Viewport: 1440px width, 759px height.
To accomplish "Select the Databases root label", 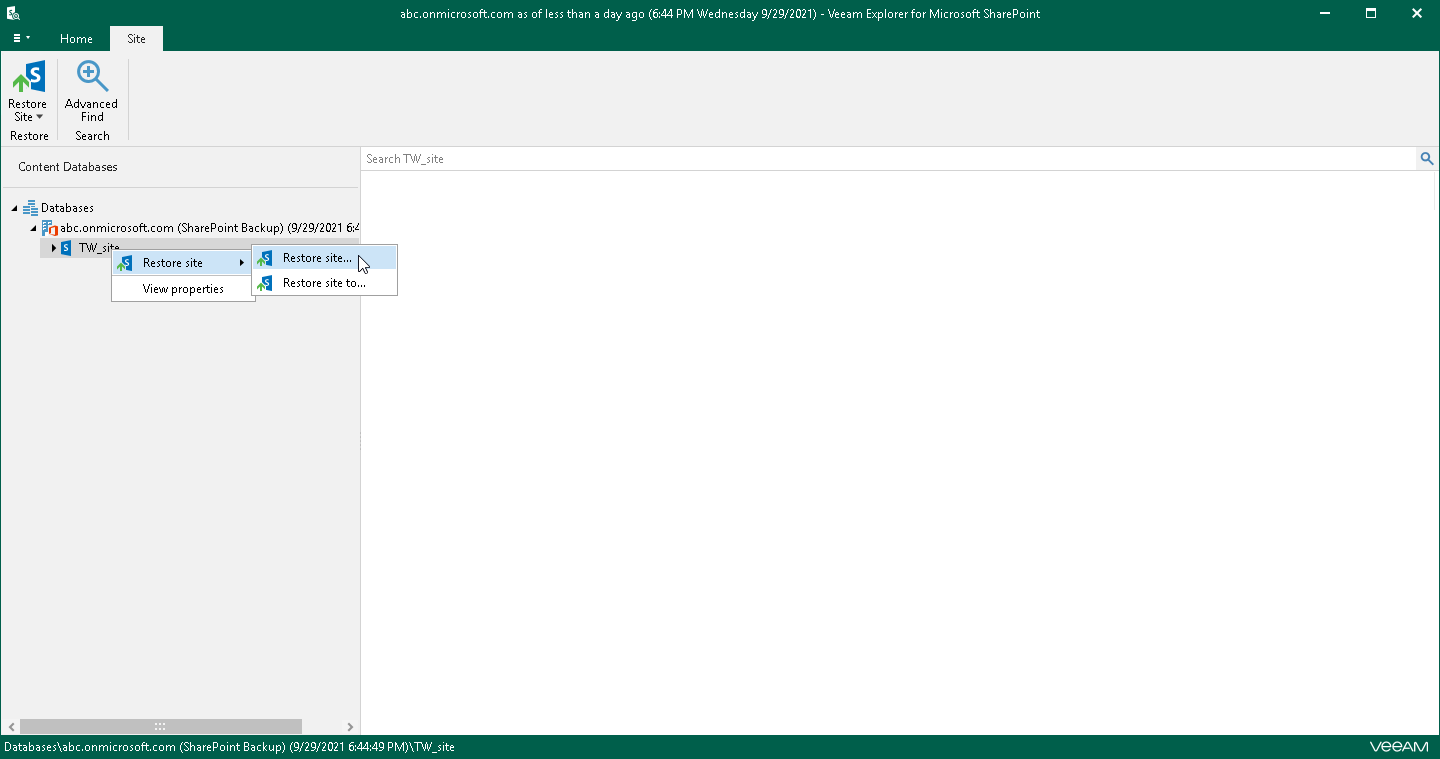I will [x=67, y=208].
